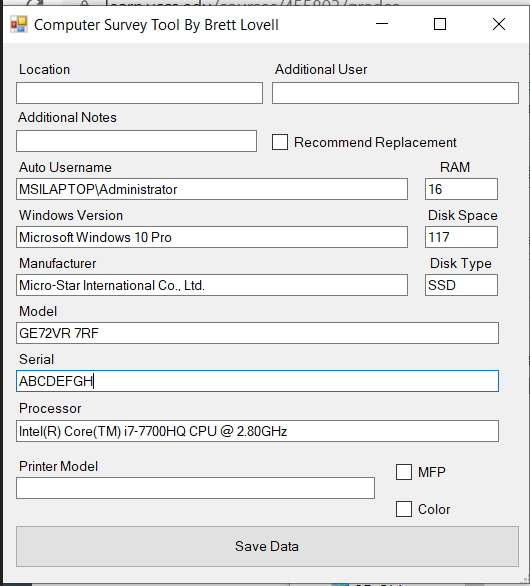Image resolution: width=530 pixels, height=586 pixels.
Task: Click the Model label
Action: [x=38, y=311]
